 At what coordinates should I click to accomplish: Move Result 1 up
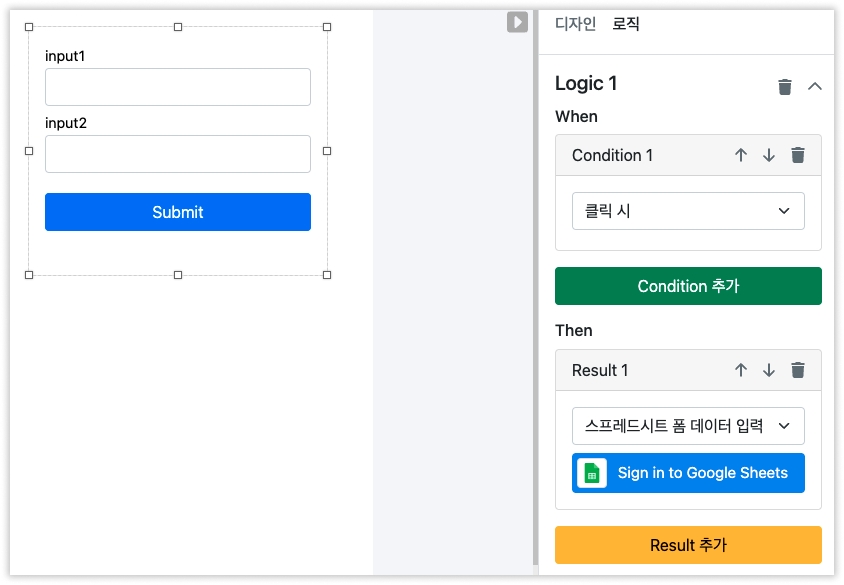(741, 370)
